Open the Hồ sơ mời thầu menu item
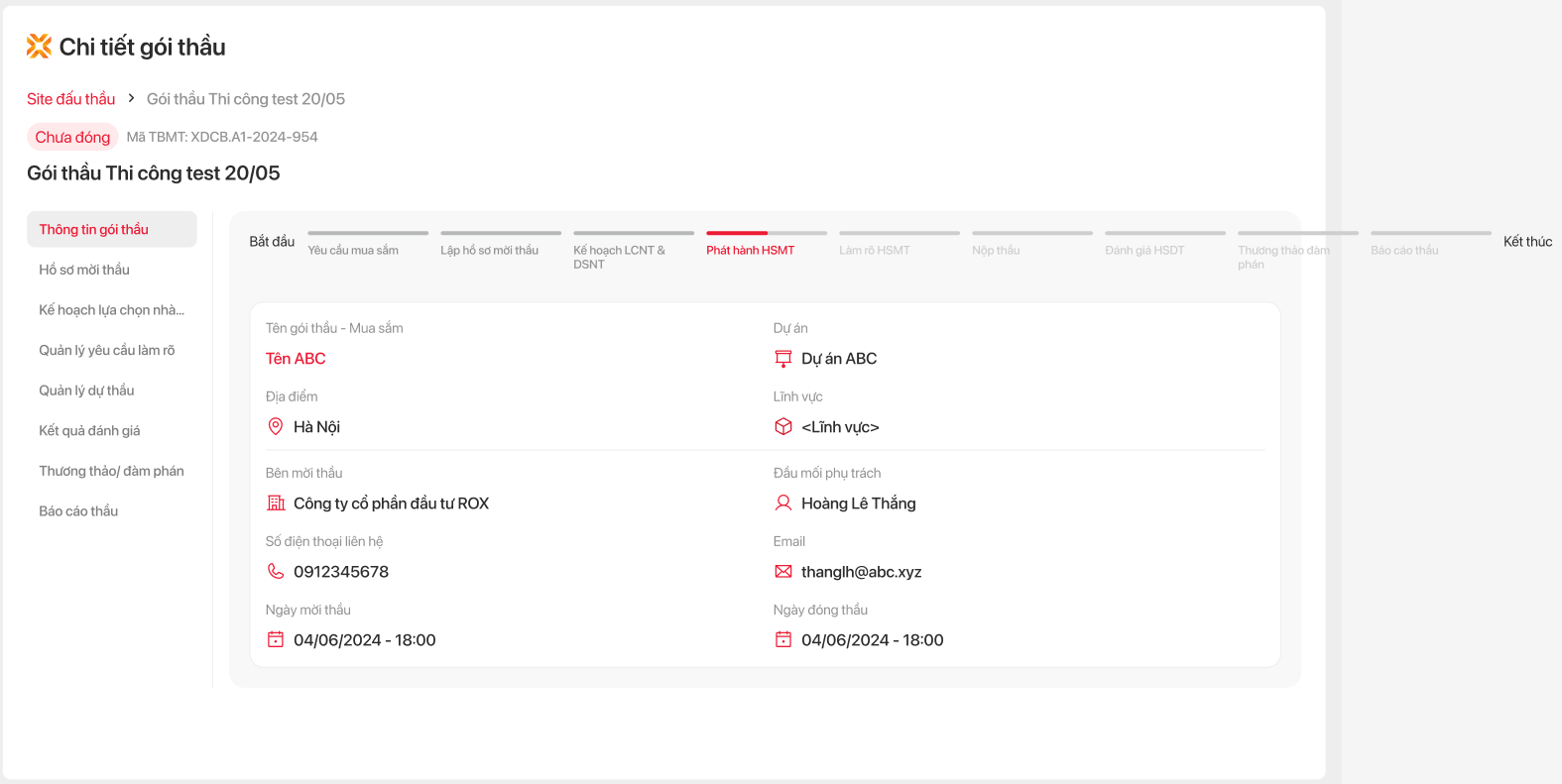Viewport: 1562px width, 784px height. pos(84,270)
